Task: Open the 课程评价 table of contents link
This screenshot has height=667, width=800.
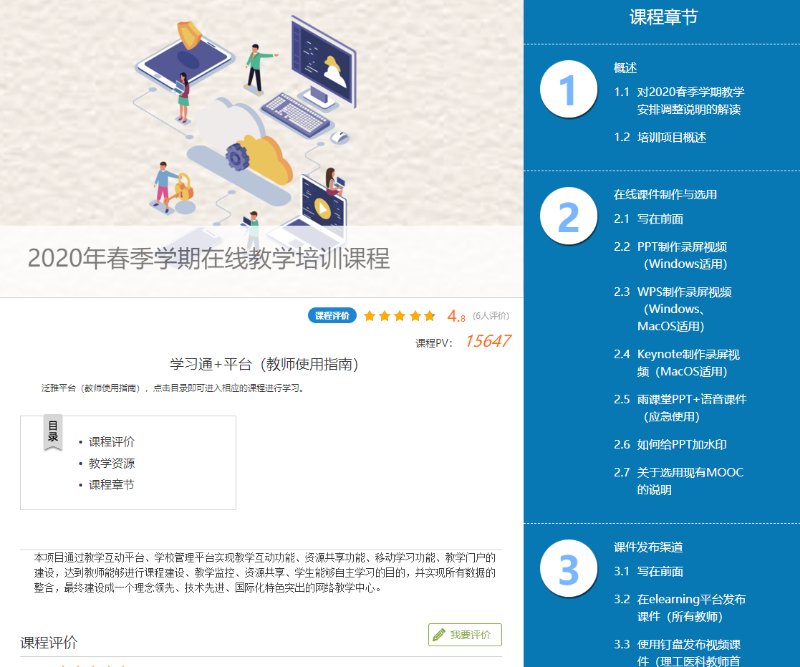Action: [x=111, y=442]
